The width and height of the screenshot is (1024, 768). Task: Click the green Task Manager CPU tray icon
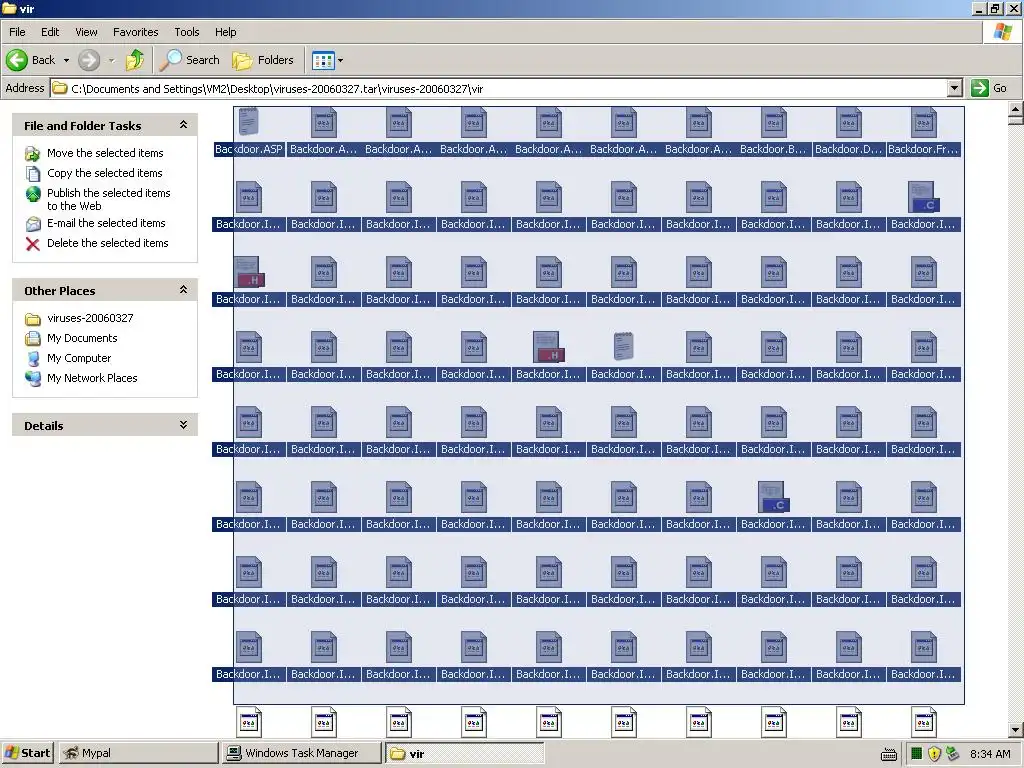(x=916, y=754)
